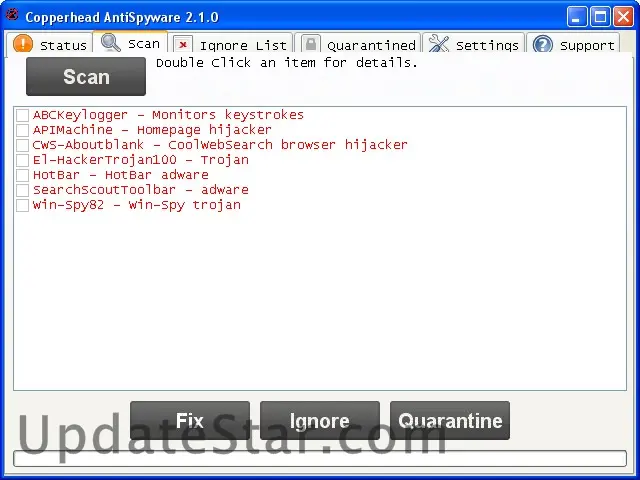Check the Win-Spy82 checkbox
The height and width of the screenshot is (480, 640).
click(x=22, y=205)
